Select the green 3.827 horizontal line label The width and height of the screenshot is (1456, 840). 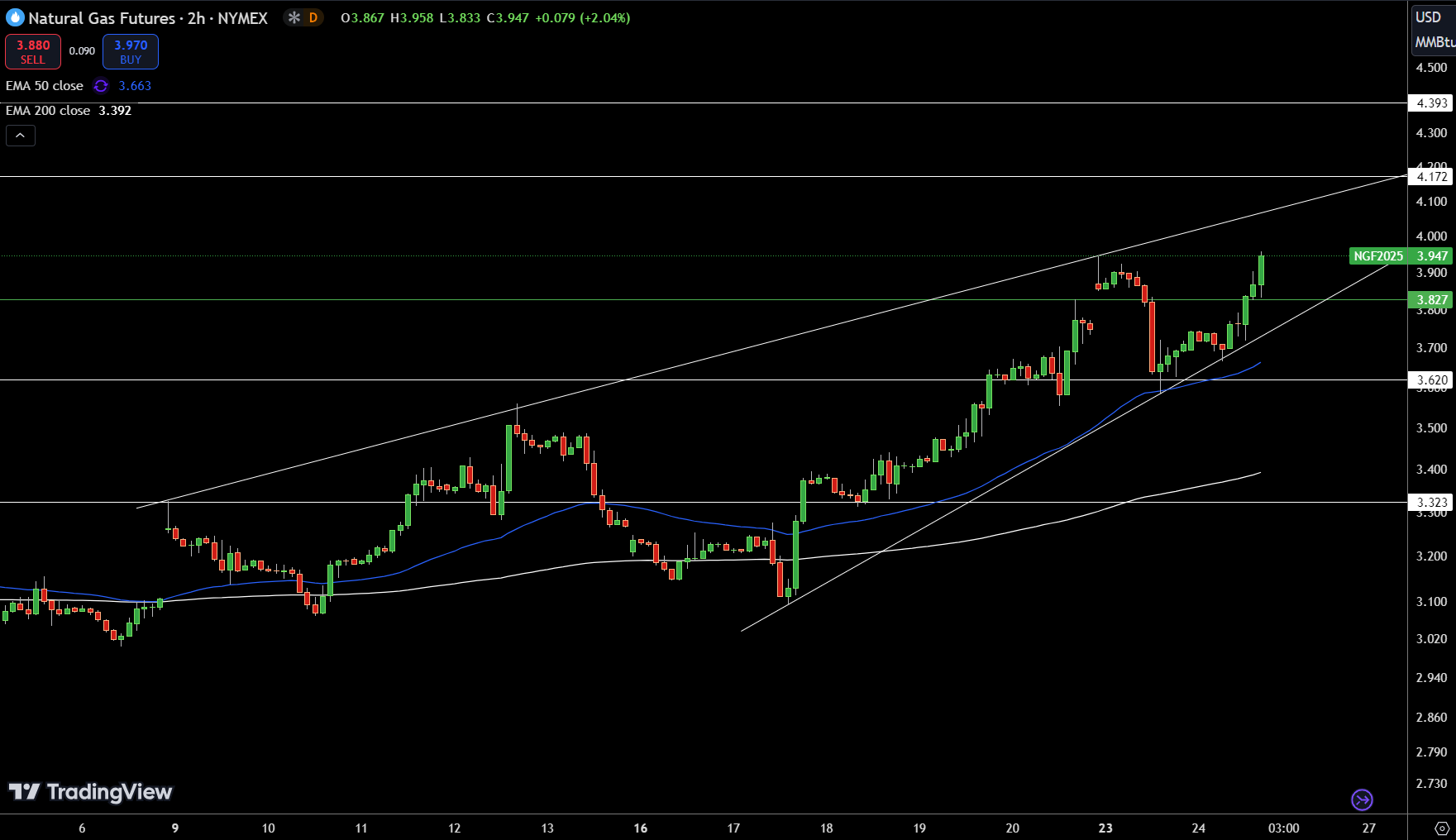pos(1431,300)
